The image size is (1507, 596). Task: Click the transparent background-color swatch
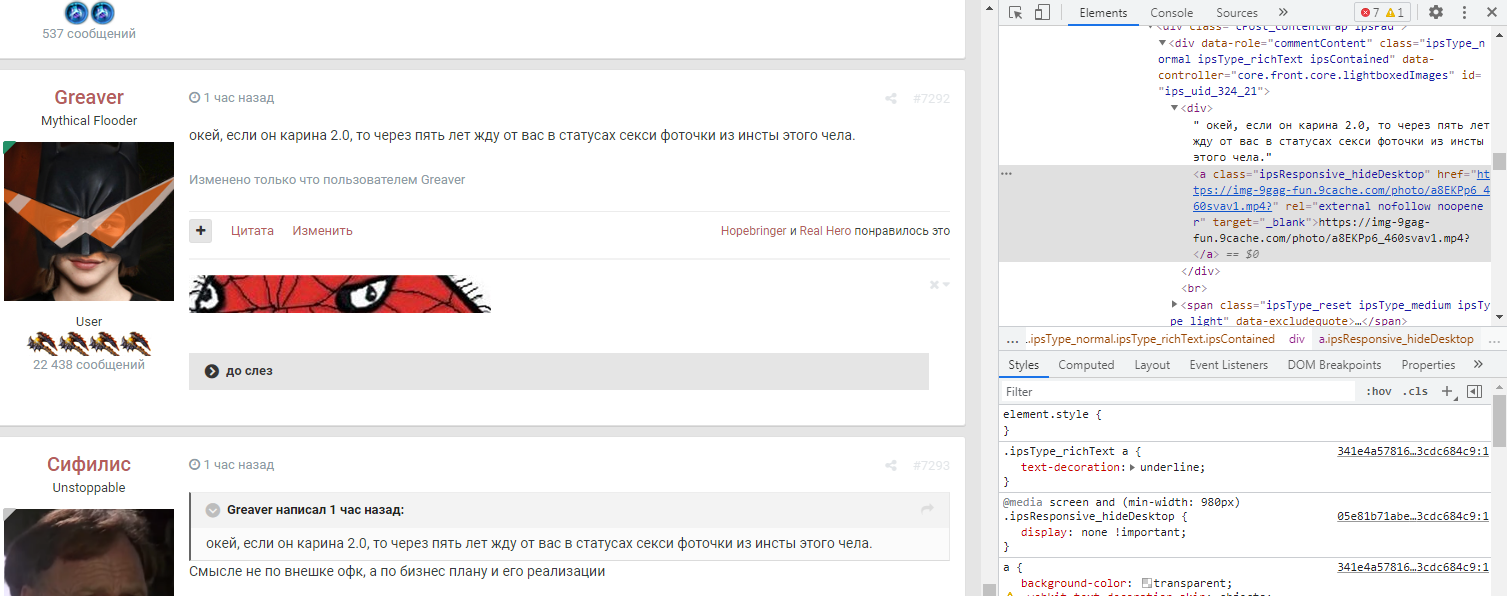1147,584
